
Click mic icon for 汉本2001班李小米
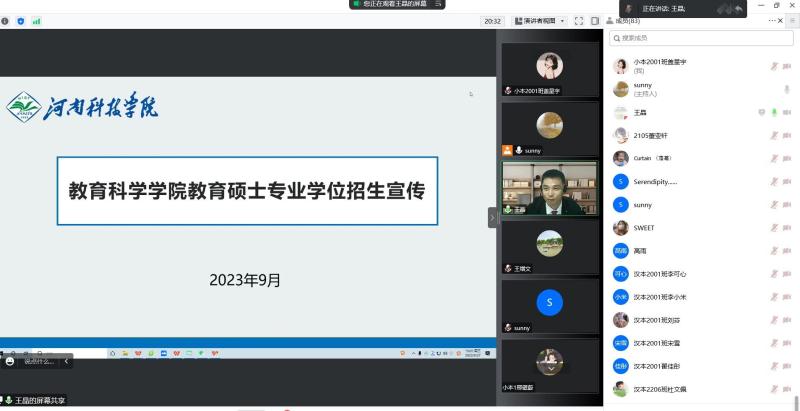point(774,297)
